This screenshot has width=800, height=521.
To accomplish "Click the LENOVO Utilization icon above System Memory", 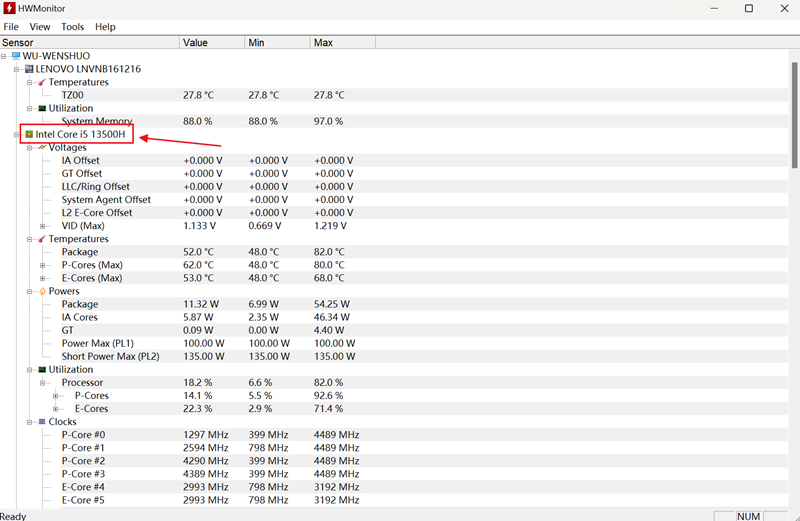I will [42, 108].
